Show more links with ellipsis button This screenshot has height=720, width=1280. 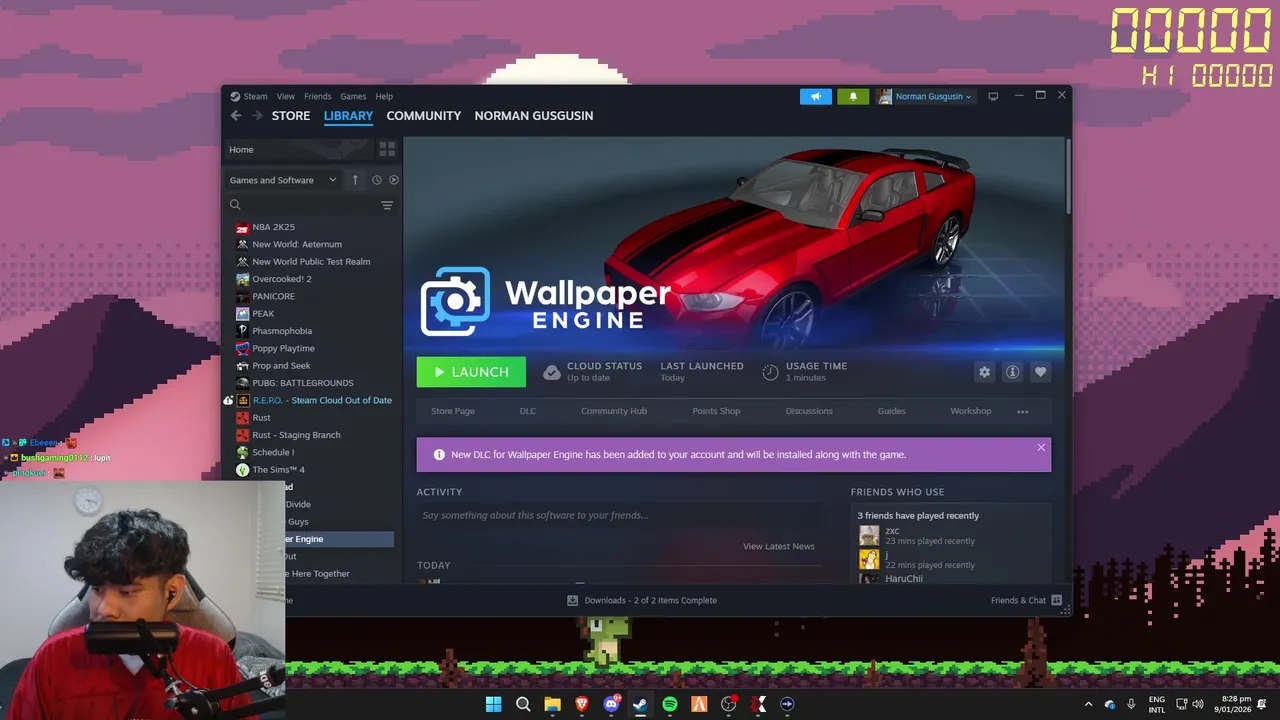(1022, 411)
